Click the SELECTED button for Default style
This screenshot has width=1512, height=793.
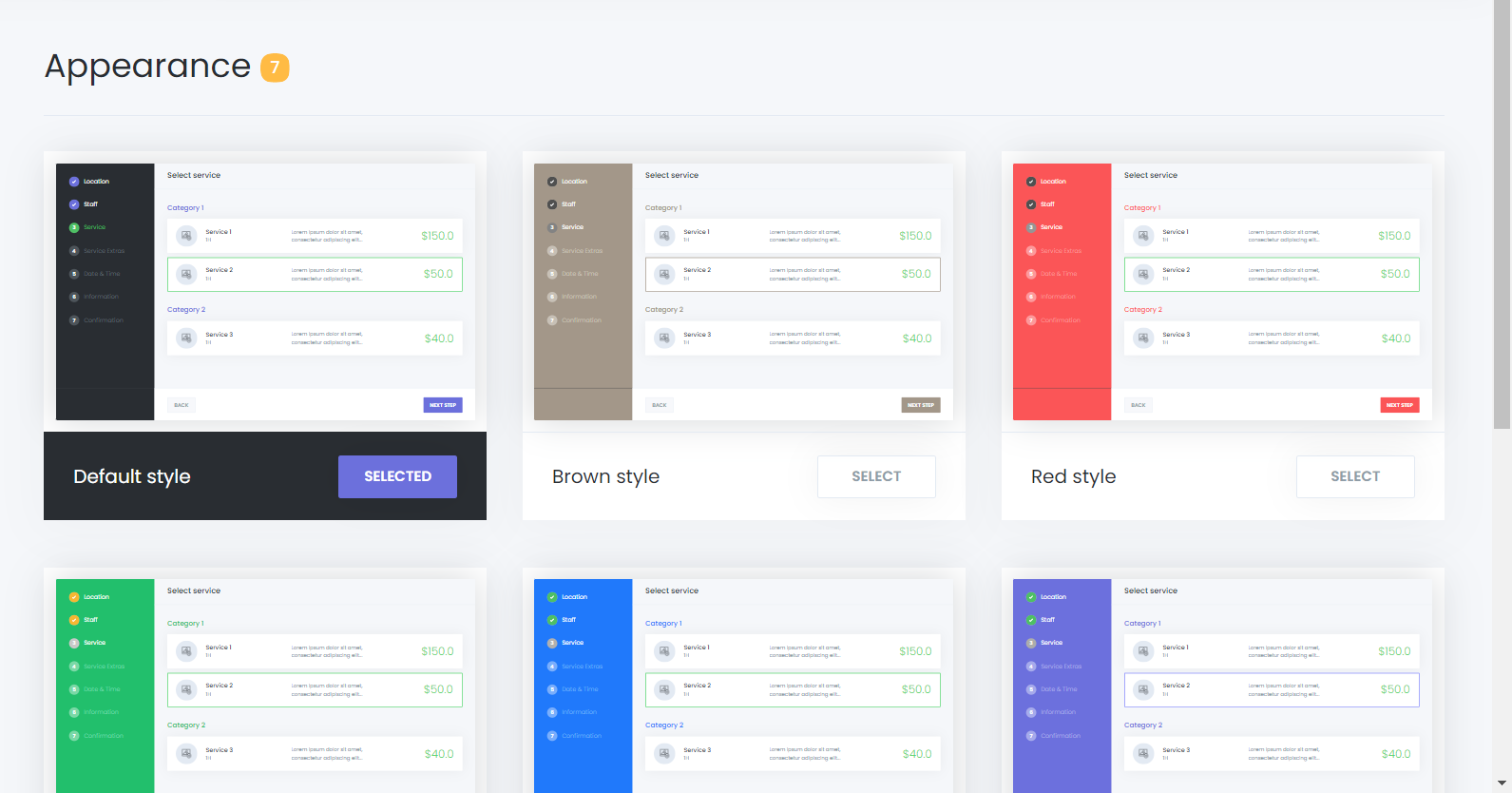(397, 476)
